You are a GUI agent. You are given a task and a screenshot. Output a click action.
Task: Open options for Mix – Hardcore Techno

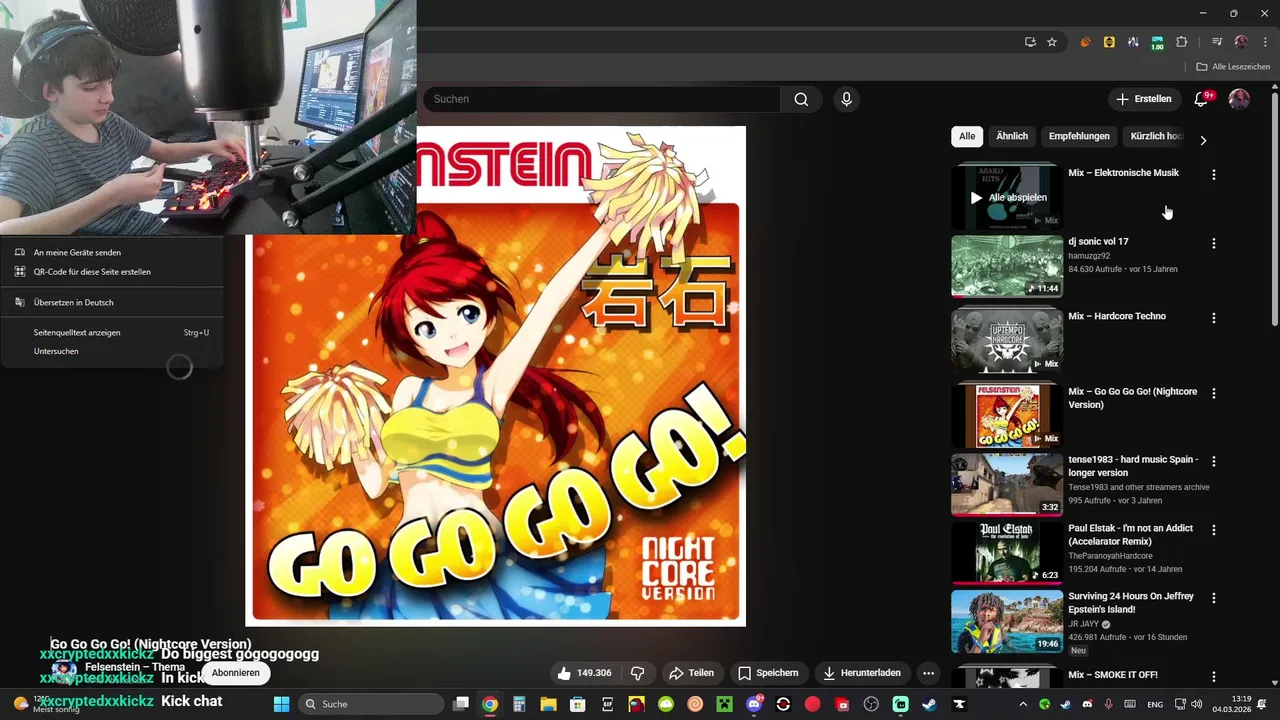pyautogui.click(x=1214, y=318)
